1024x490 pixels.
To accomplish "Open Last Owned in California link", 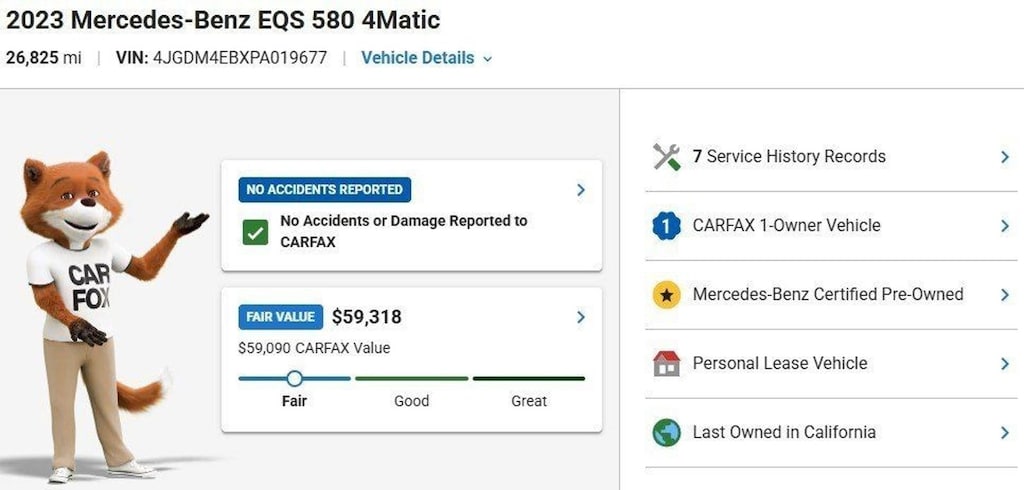I will pos(784,433).
